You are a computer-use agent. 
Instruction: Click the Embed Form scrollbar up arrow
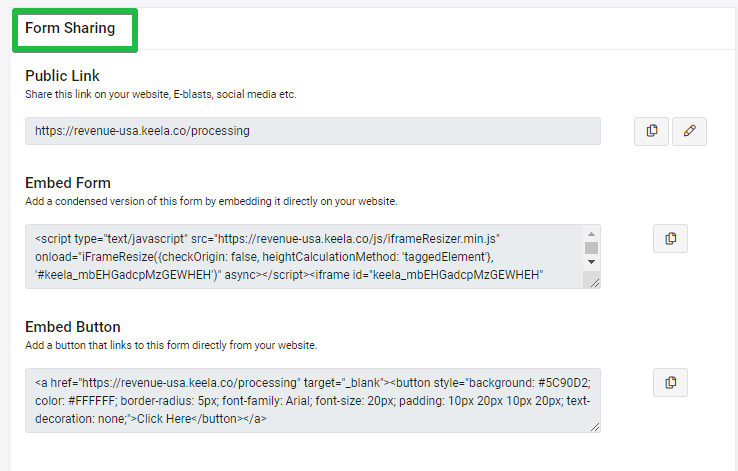[x=591, y=234]
